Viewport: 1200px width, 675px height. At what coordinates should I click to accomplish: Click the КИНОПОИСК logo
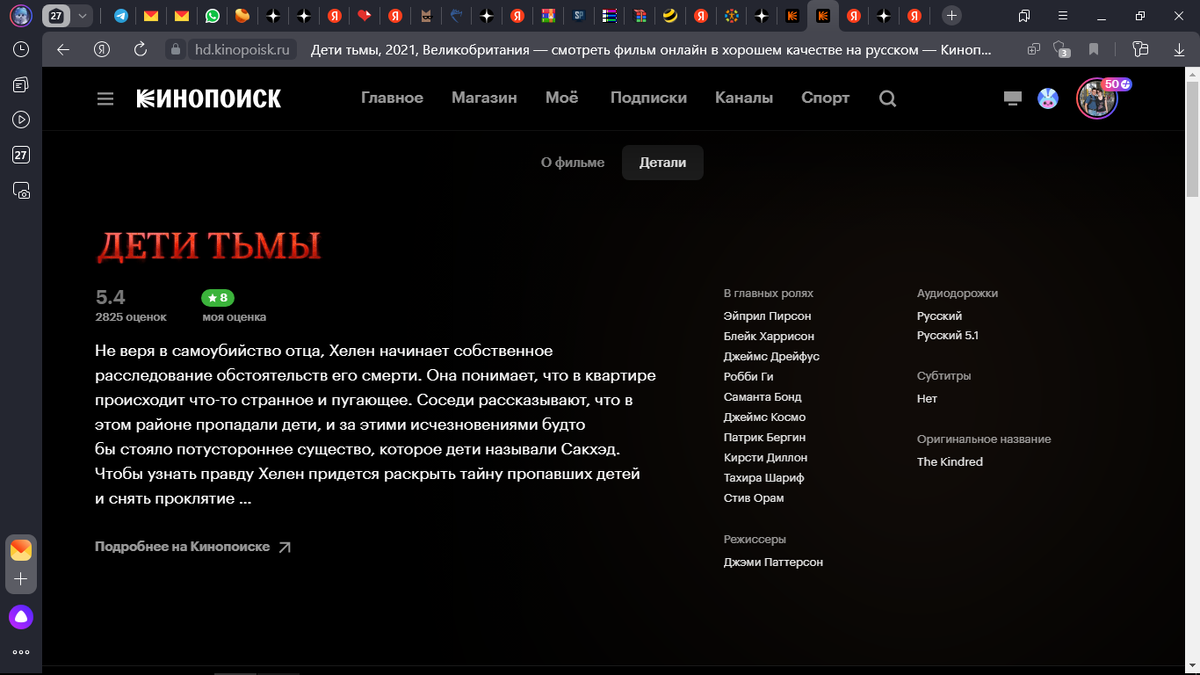point(209,98)
